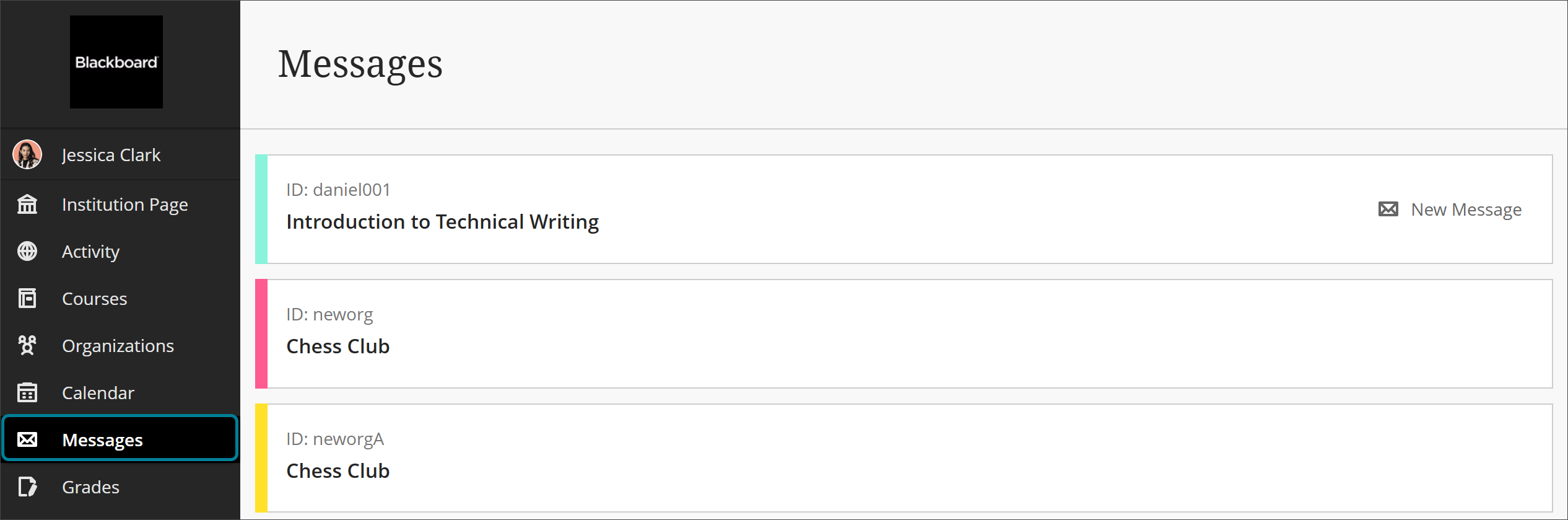This screenshot has height=520, width=1568.
Task: Open Chess Club with ID neworg
Action: (338, 346)
